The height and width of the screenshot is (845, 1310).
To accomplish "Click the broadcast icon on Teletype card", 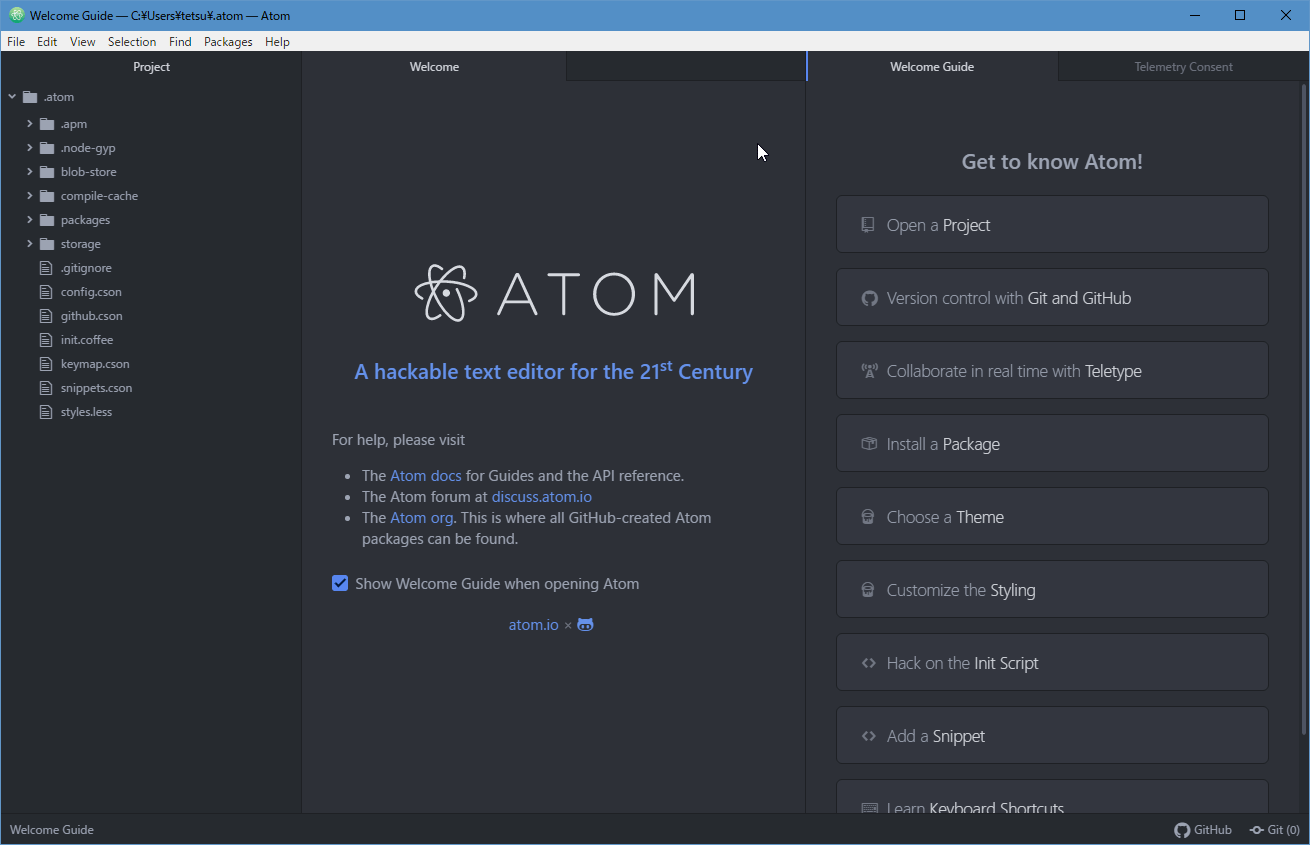I will (868, 371).
